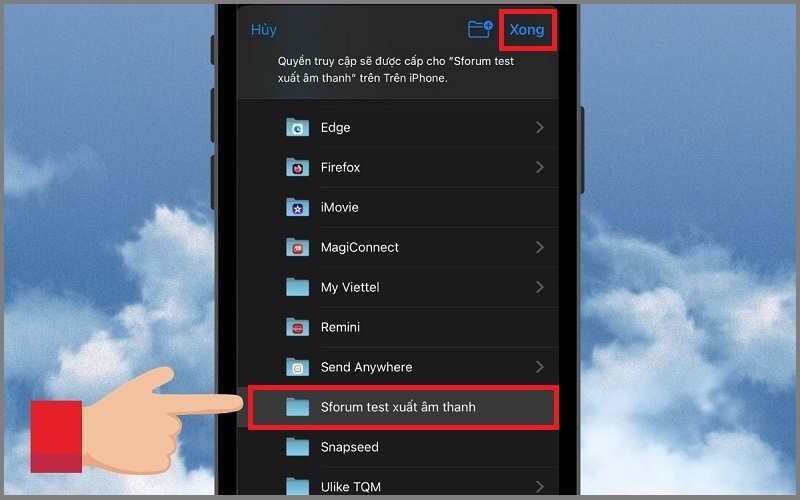800x500 pixels.
Task: Select the Send Anywhere folder name
Action: pyautogui.click(x=366, y=367)
